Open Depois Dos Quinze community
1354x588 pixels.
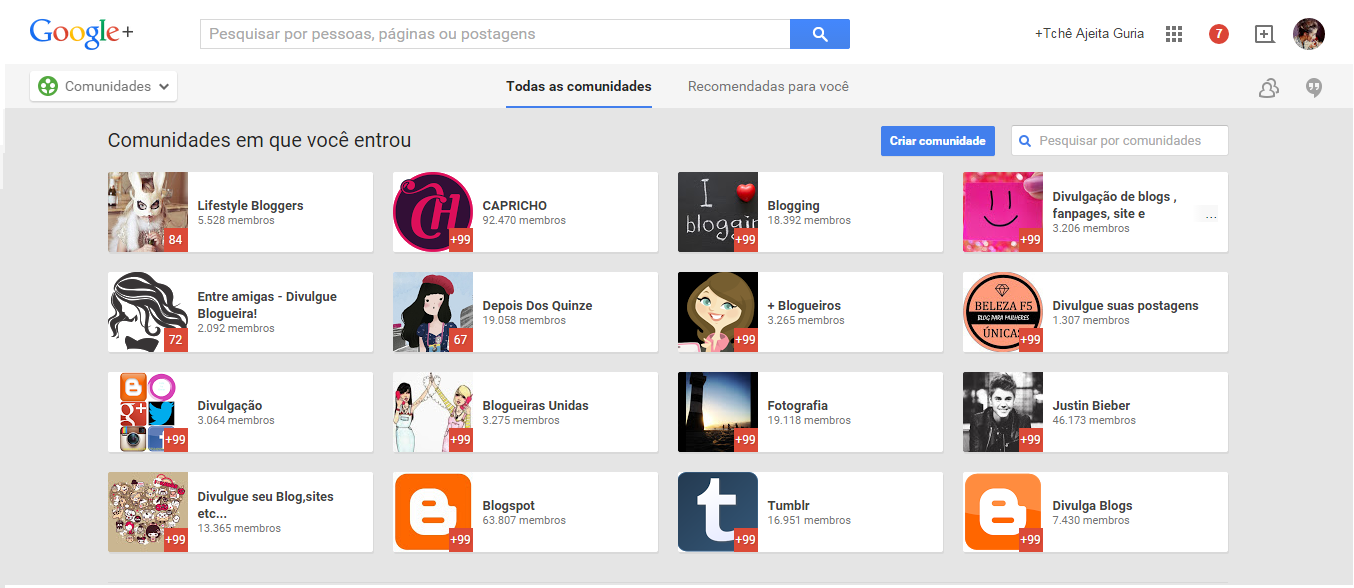point(537,305)
